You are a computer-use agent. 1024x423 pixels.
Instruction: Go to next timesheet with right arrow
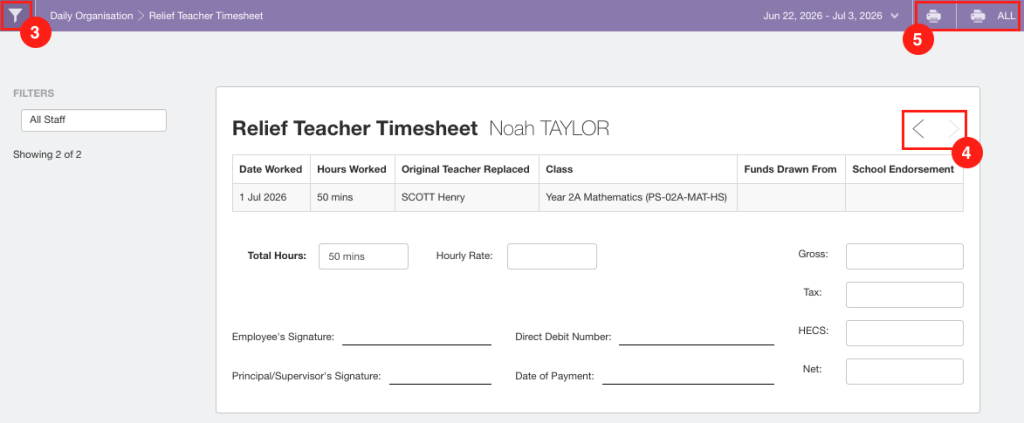[953, 129]
